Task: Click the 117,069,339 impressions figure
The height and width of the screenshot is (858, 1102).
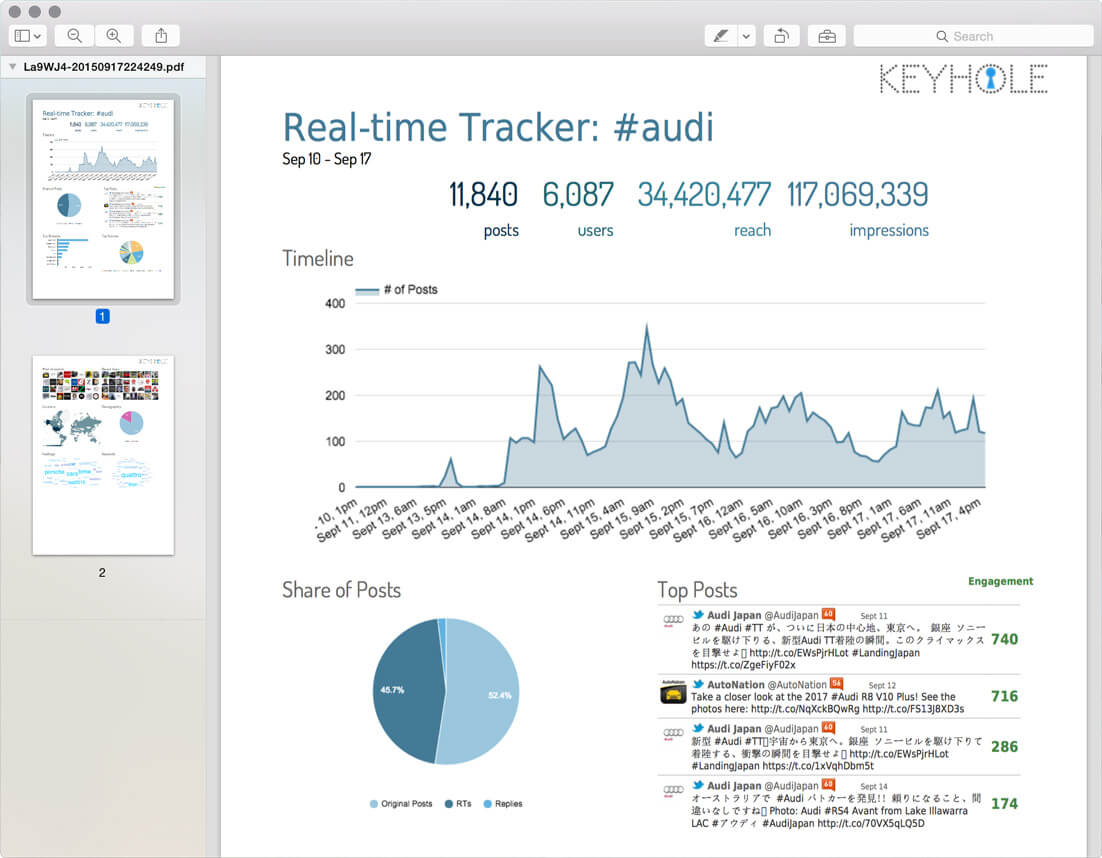Action: (x=857, y=195)
